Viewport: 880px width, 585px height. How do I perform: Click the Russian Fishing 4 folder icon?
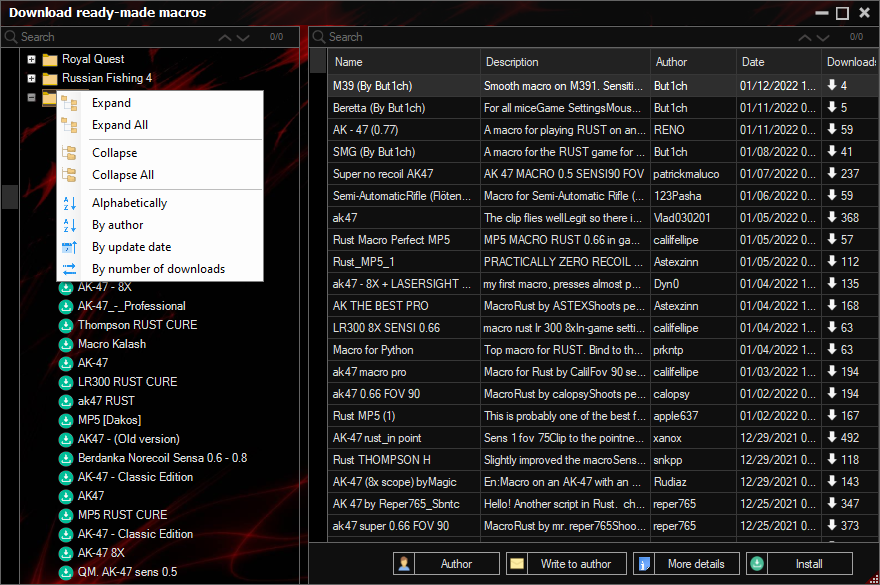[x=50, y=79]
